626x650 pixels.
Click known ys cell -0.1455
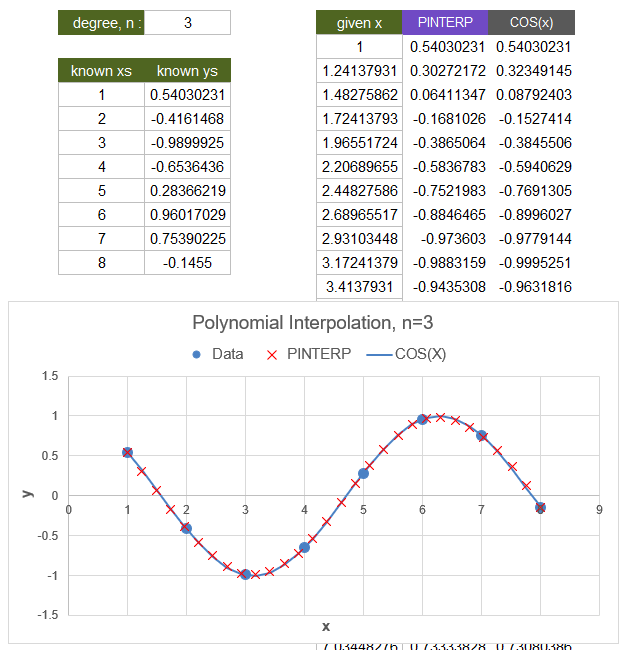click(x=187, y=263)
